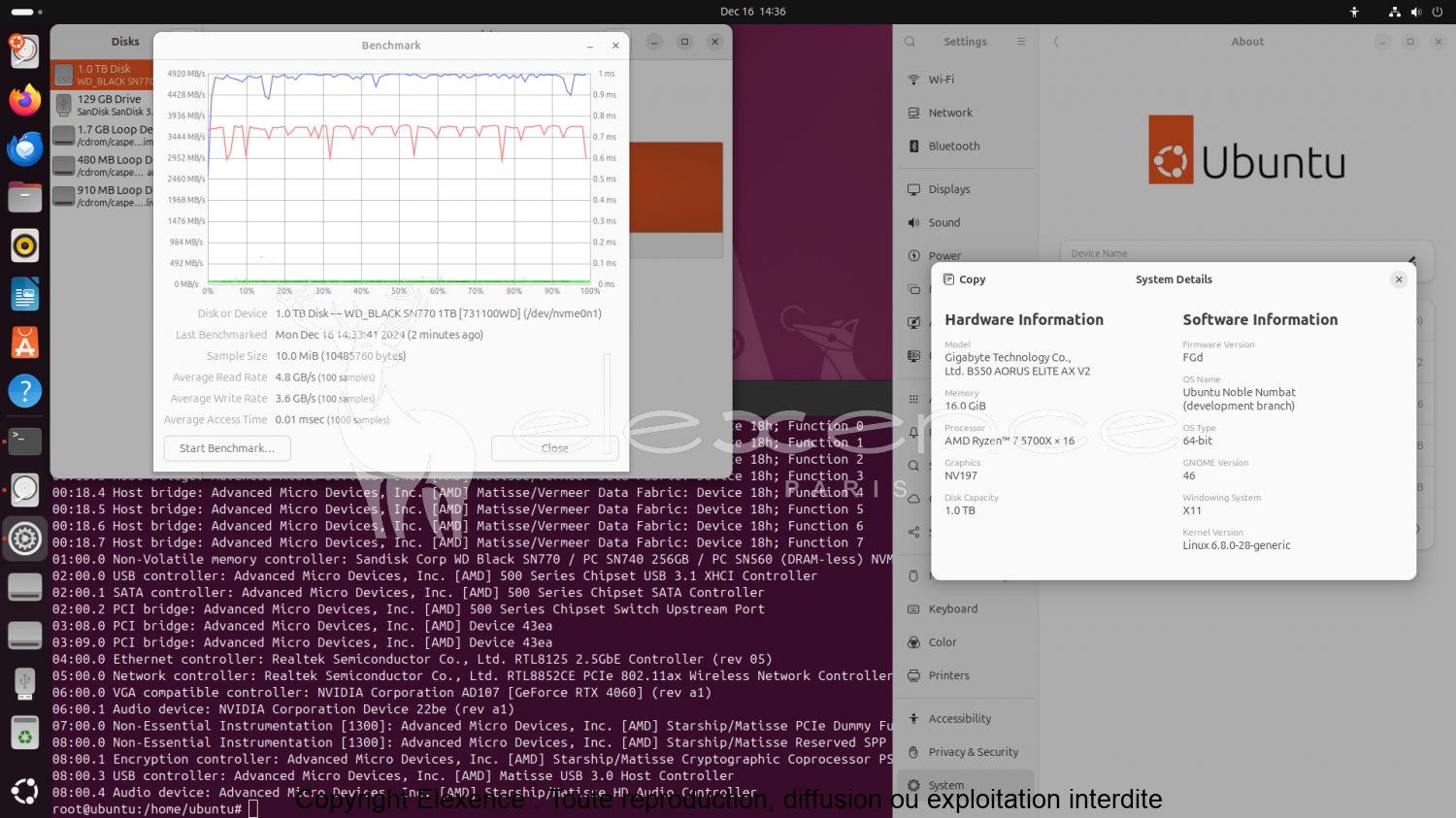Open Printers settings panel
1456x818 pixels.
965,675
